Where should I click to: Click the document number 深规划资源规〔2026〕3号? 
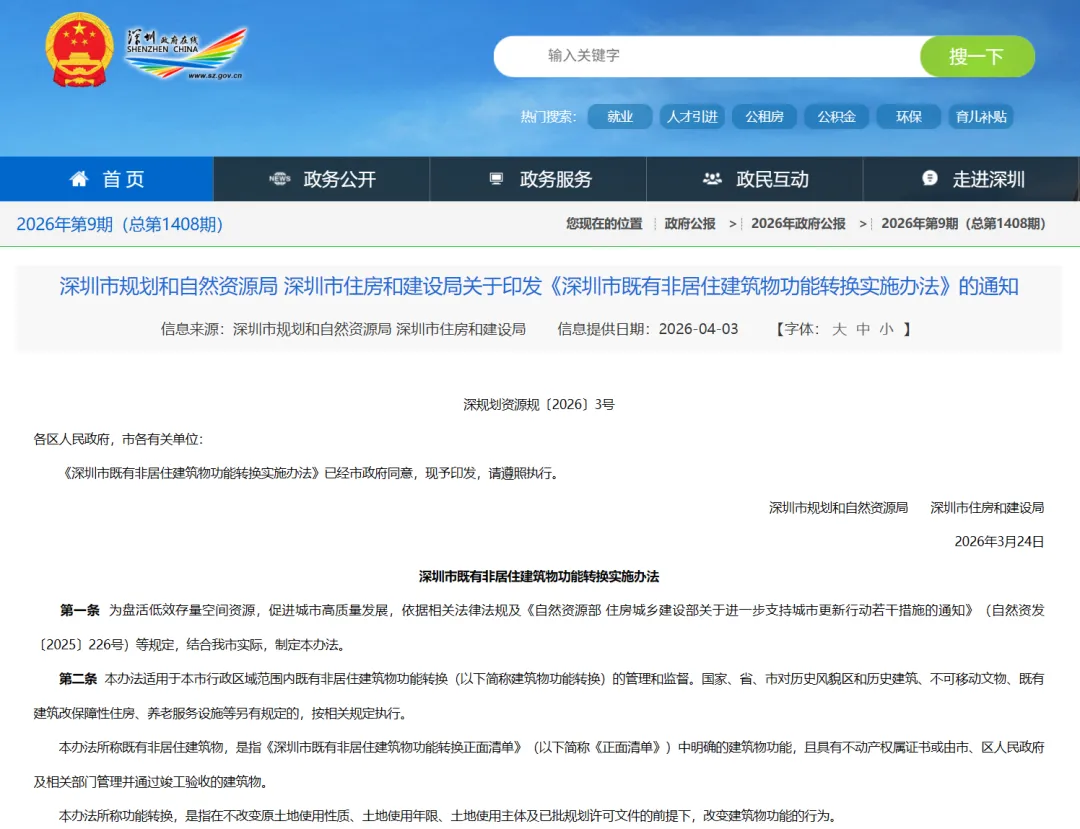539,405
